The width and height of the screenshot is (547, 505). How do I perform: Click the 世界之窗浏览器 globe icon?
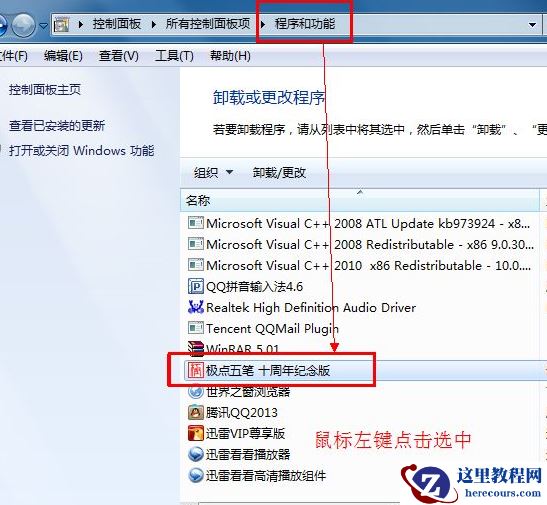point(196,392)
